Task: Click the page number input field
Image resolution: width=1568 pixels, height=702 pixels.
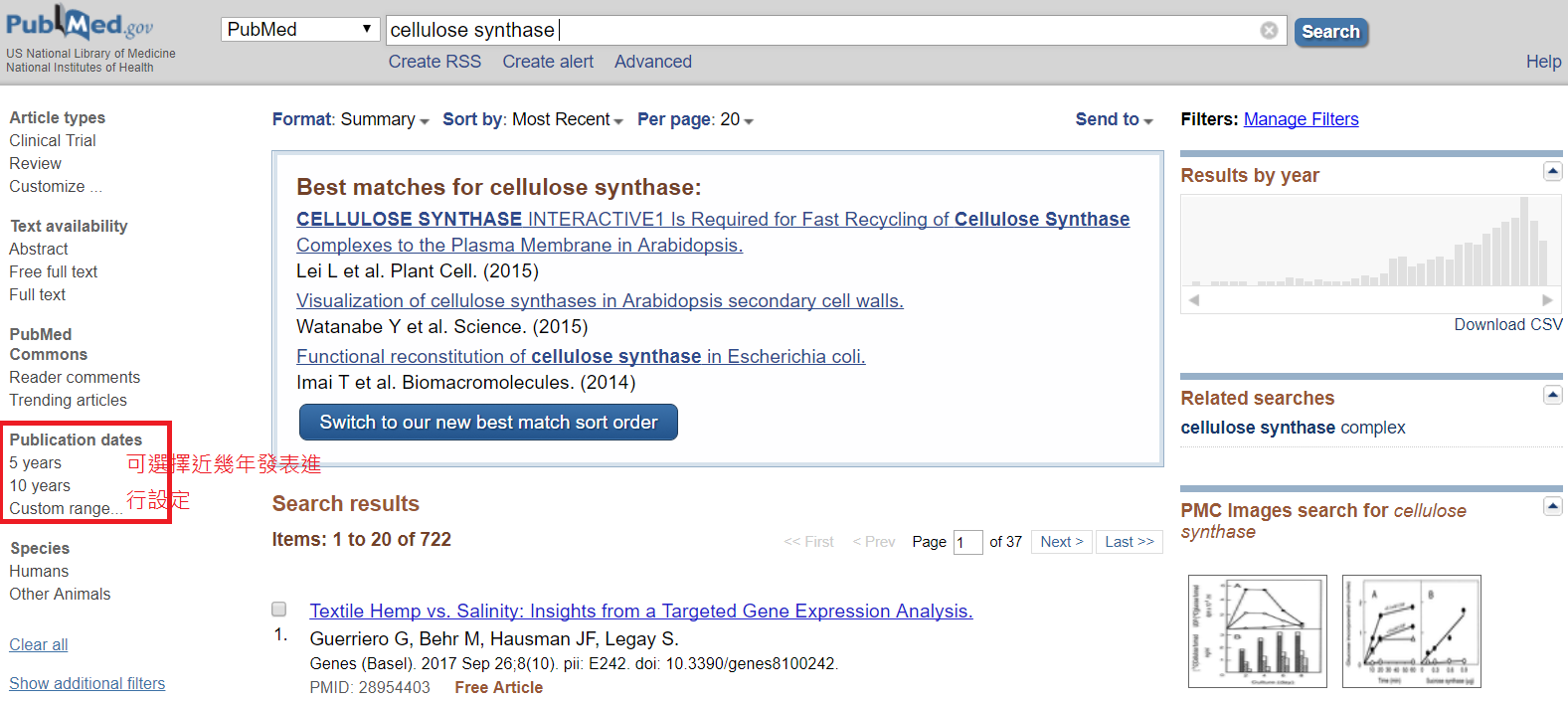Action: (967, 542)
